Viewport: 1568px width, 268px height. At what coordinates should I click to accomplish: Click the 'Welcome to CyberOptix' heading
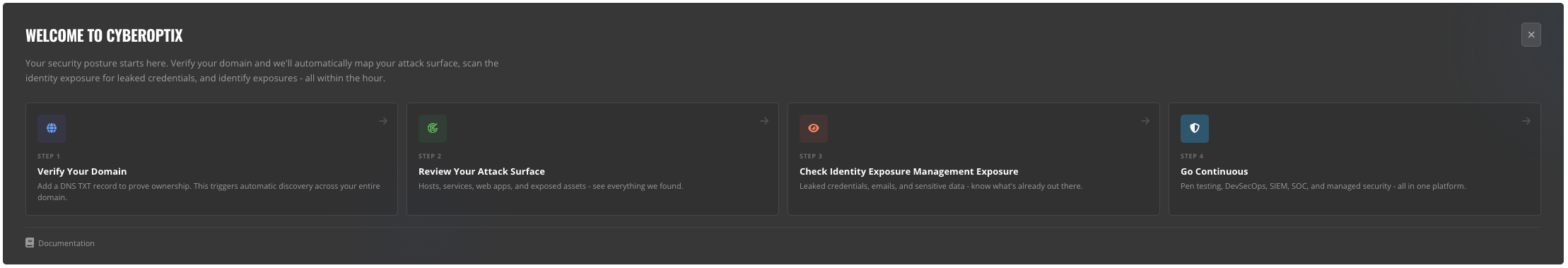(x=104, y=35)
